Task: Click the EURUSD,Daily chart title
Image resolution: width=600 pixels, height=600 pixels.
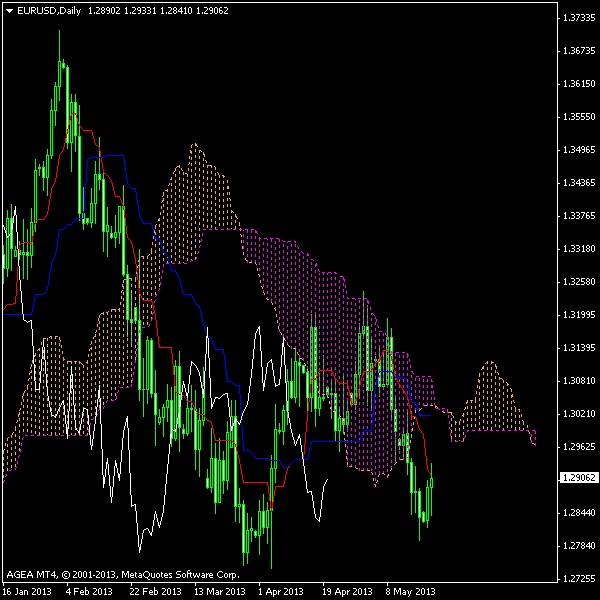Action: pos(49,10)
